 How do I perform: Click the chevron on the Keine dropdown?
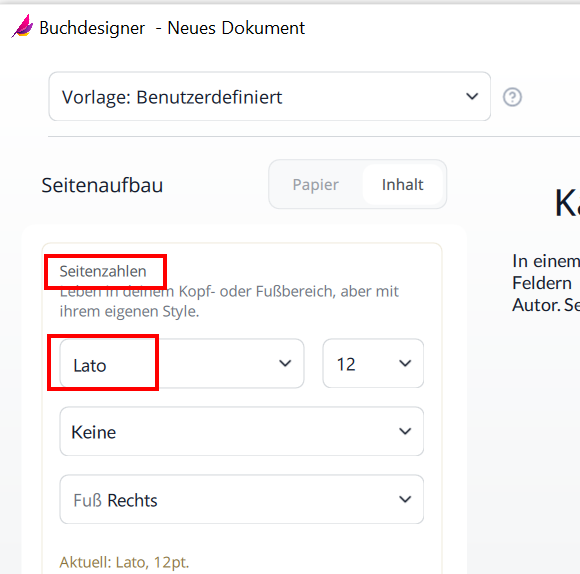pyautogui.click(x=405, y=431)
